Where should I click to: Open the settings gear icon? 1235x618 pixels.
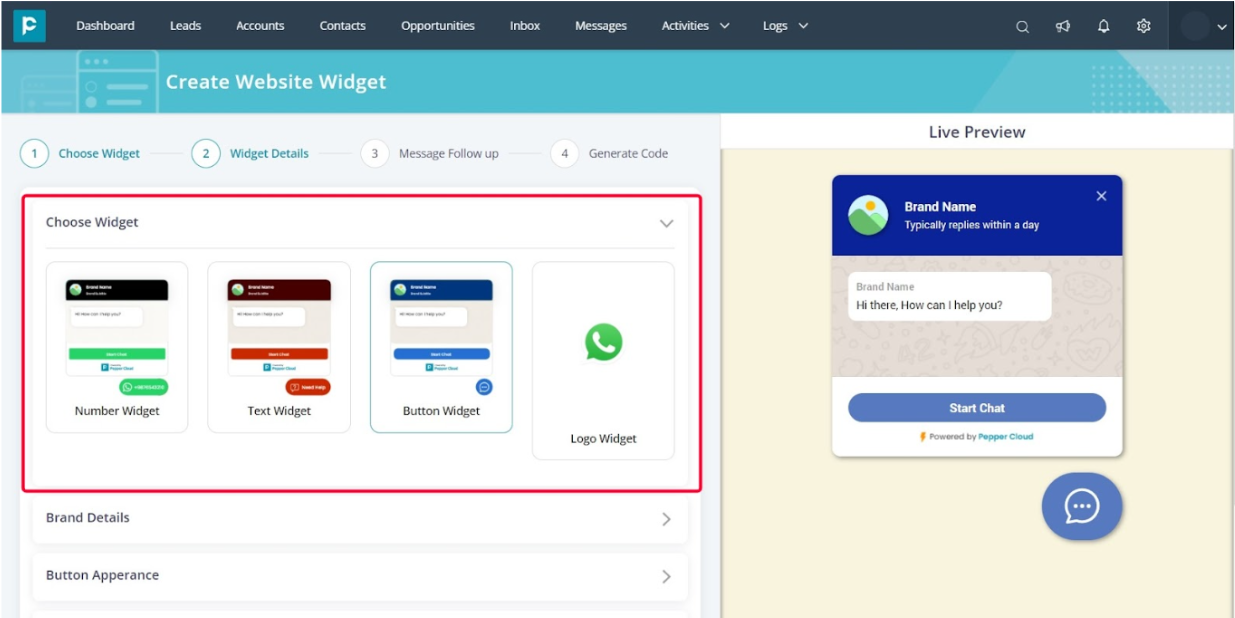pyautogui.click(x=1141, y=26)
